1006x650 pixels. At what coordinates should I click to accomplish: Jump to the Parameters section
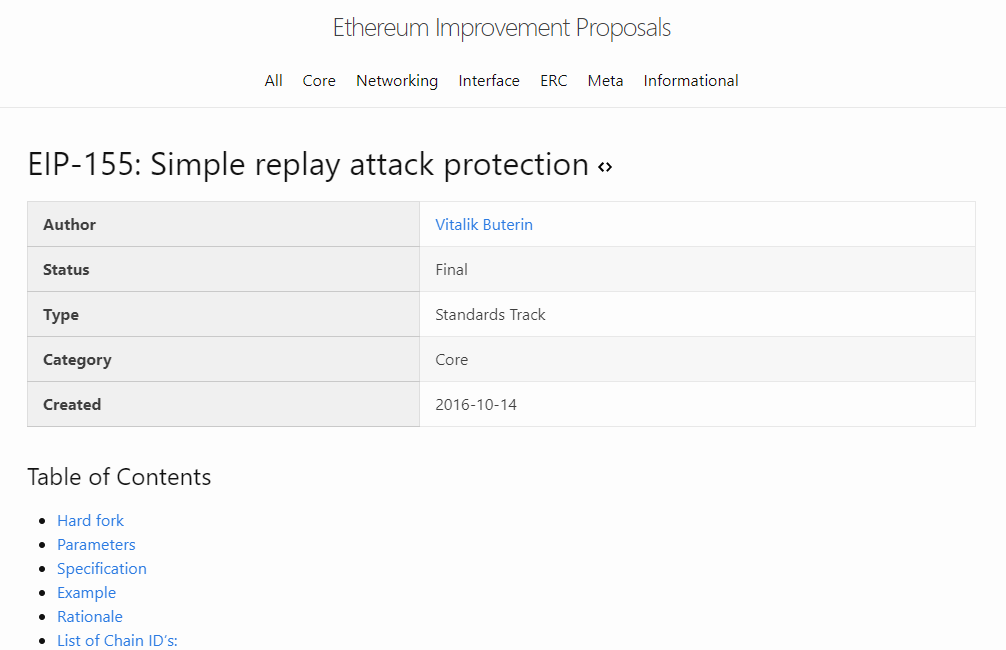click(x=96, y=545)
